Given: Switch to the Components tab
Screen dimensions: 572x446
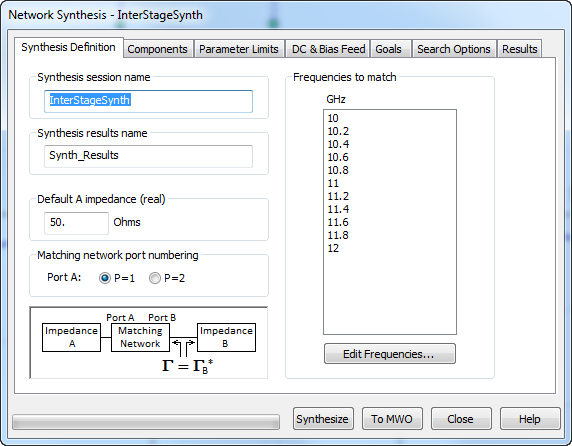Looking at the screenshot, I should 157,49.
